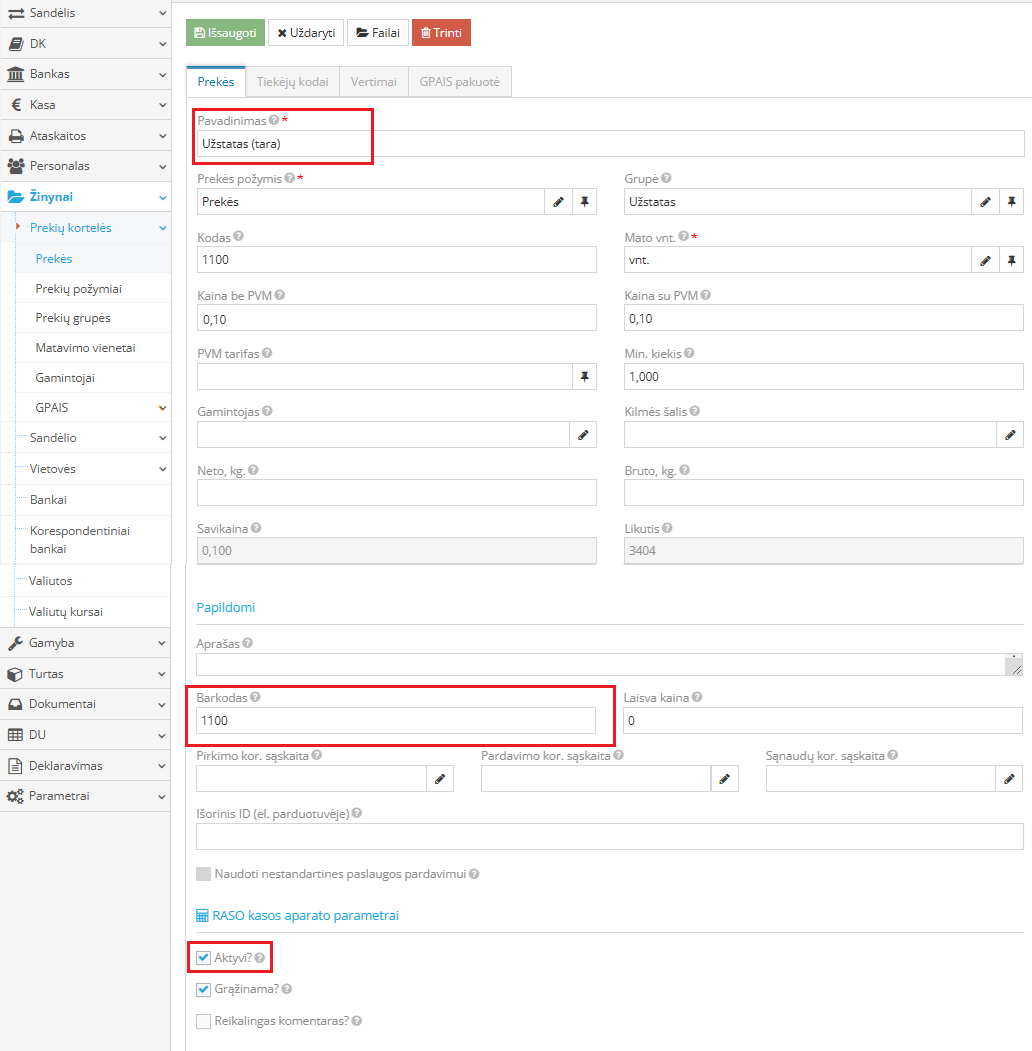Click the pencil edit icon for Mato vnt.
This screenshot has height=1051, width=1032.
(x=985, y=260)
